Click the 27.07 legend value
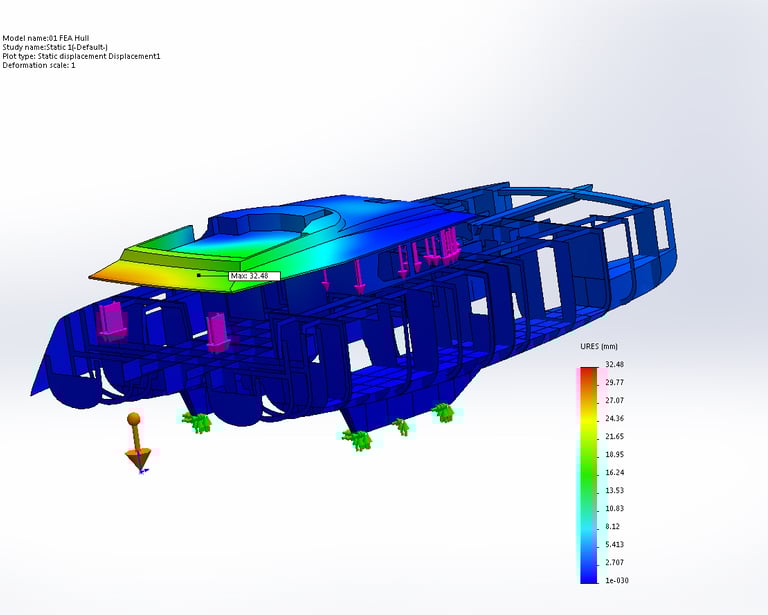 (614, 401)
